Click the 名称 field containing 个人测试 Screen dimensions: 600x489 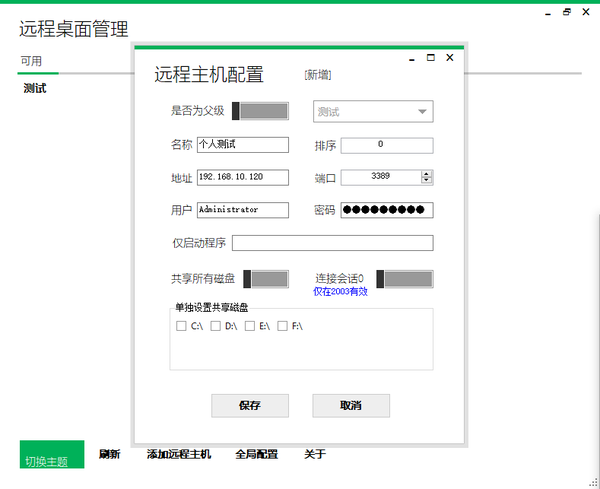tap(243, 145)
